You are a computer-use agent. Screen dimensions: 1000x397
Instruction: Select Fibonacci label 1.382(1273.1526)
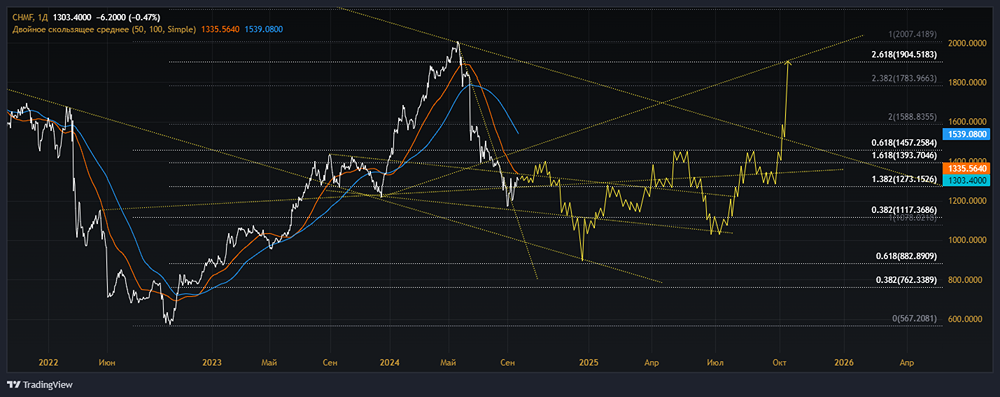(904, 179)
